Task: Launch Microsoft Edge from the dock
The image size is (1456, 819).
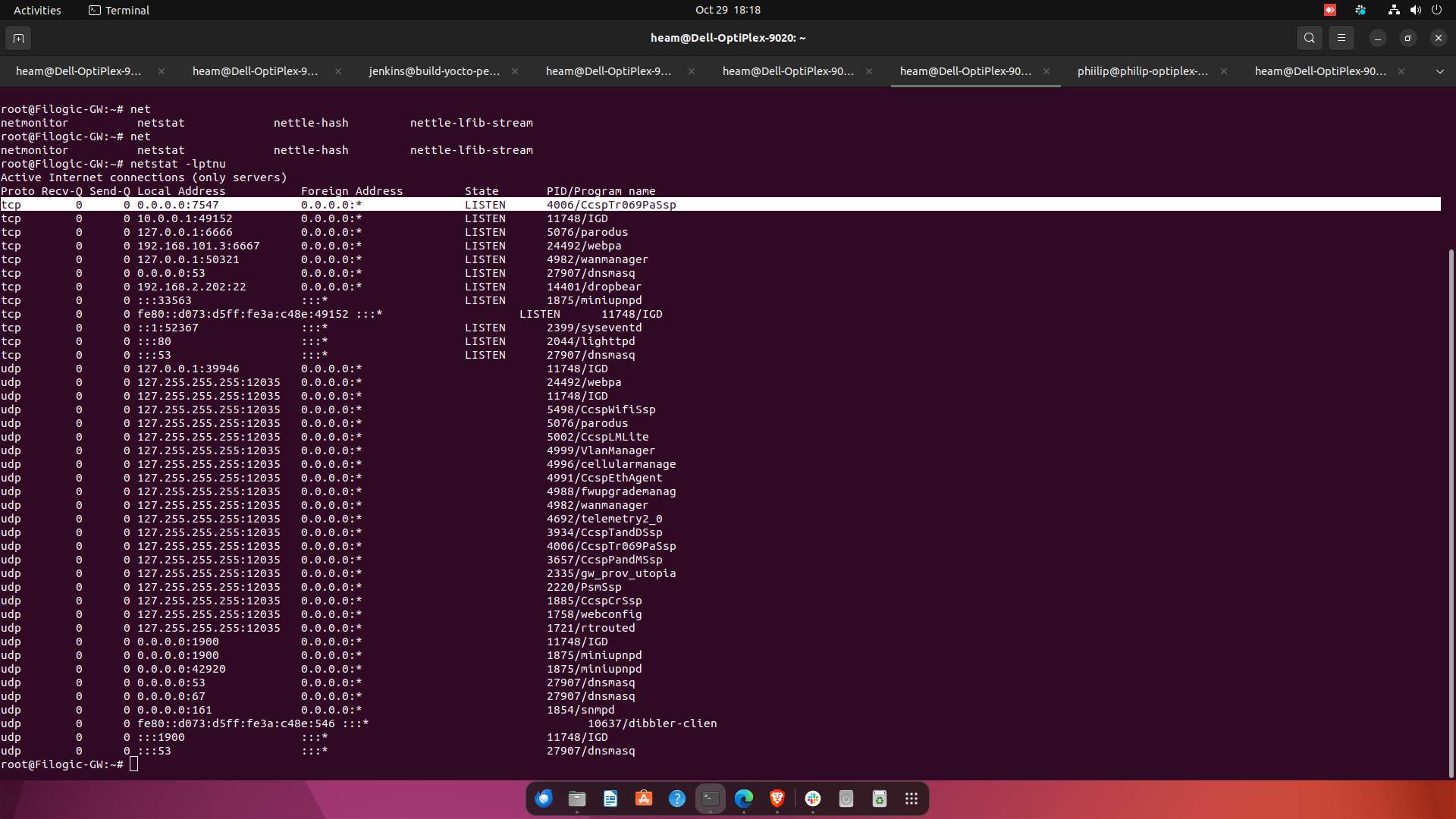Action: (x=744, y=799)
